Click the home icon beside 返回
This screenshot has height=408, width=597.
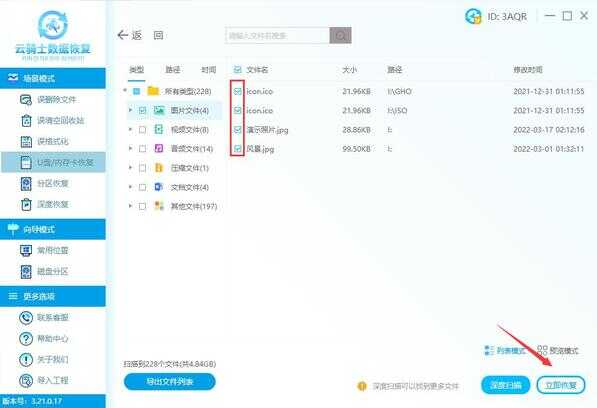click(x=158, y=35)
